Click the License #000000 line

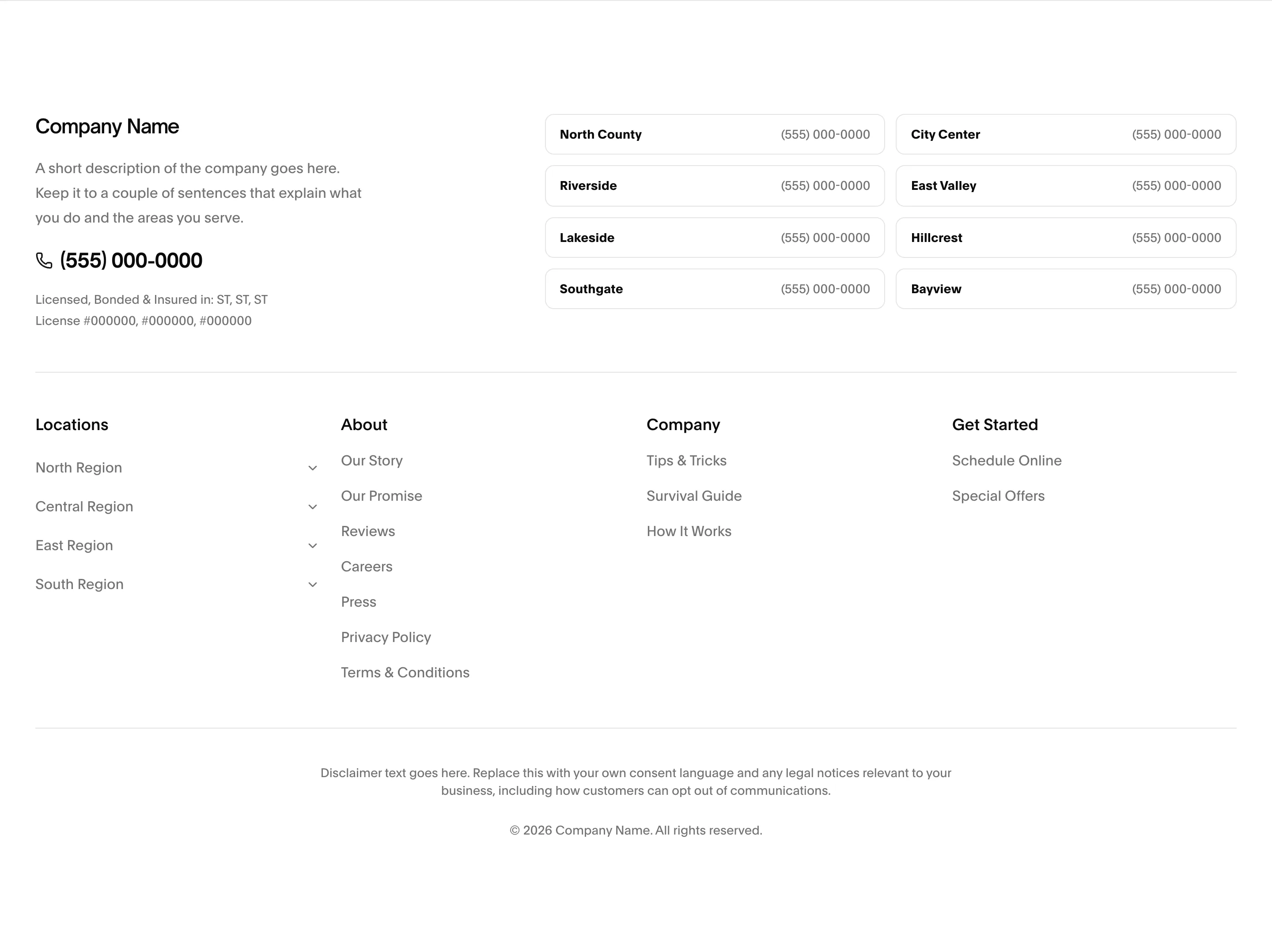[144, 321]
